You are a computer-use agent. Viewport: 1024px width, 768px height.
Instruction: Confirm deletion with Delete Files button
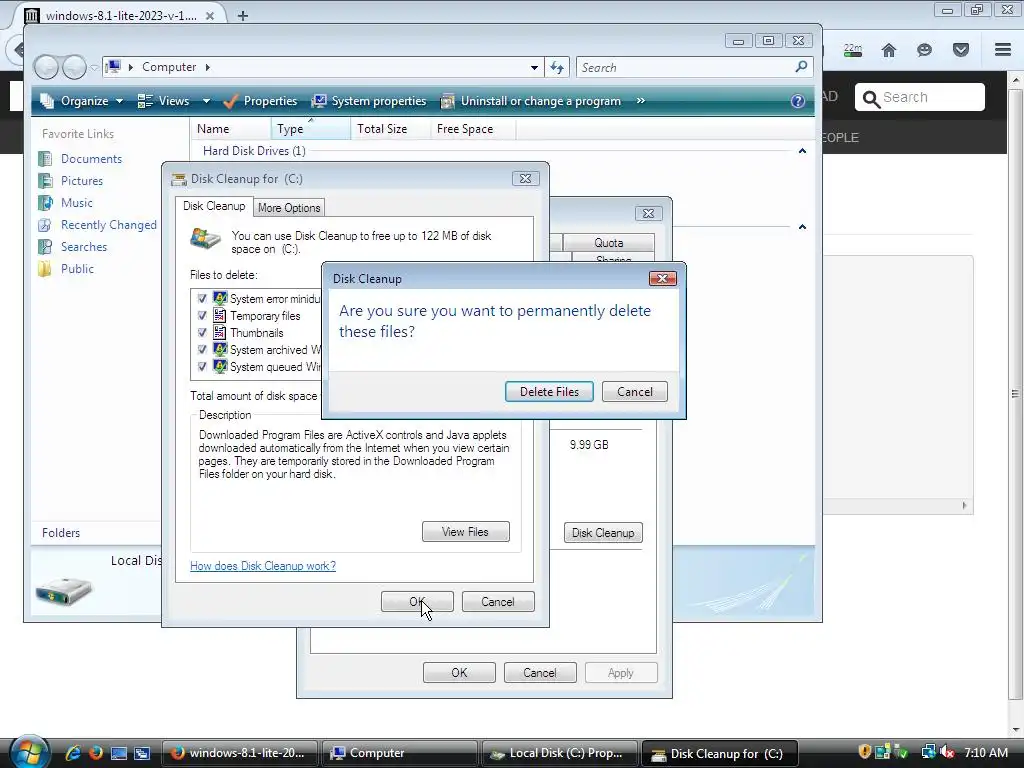click(549, 392)
